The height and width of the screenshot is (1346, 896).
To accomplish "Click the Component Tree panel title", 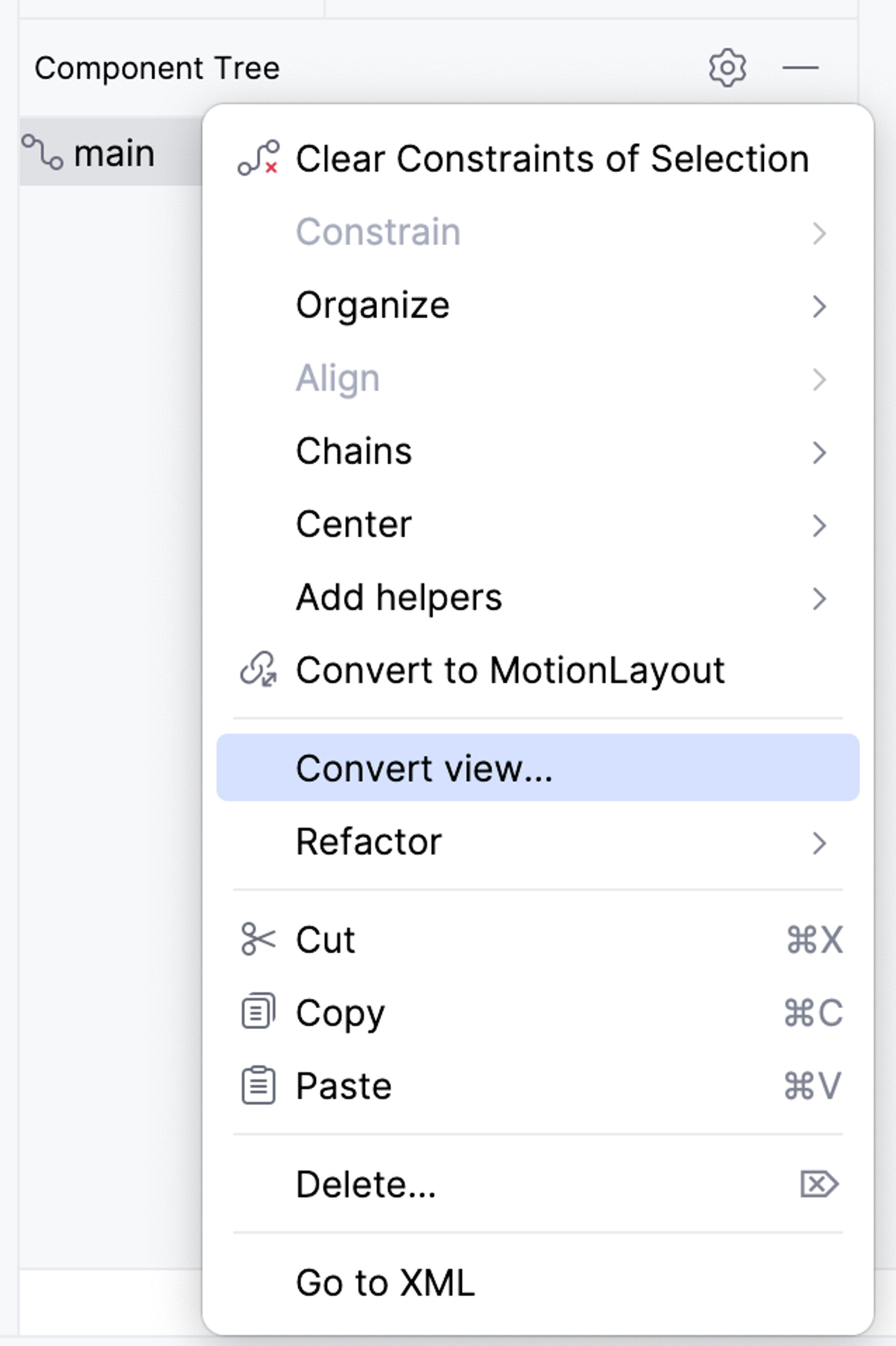I will (157, 68).
